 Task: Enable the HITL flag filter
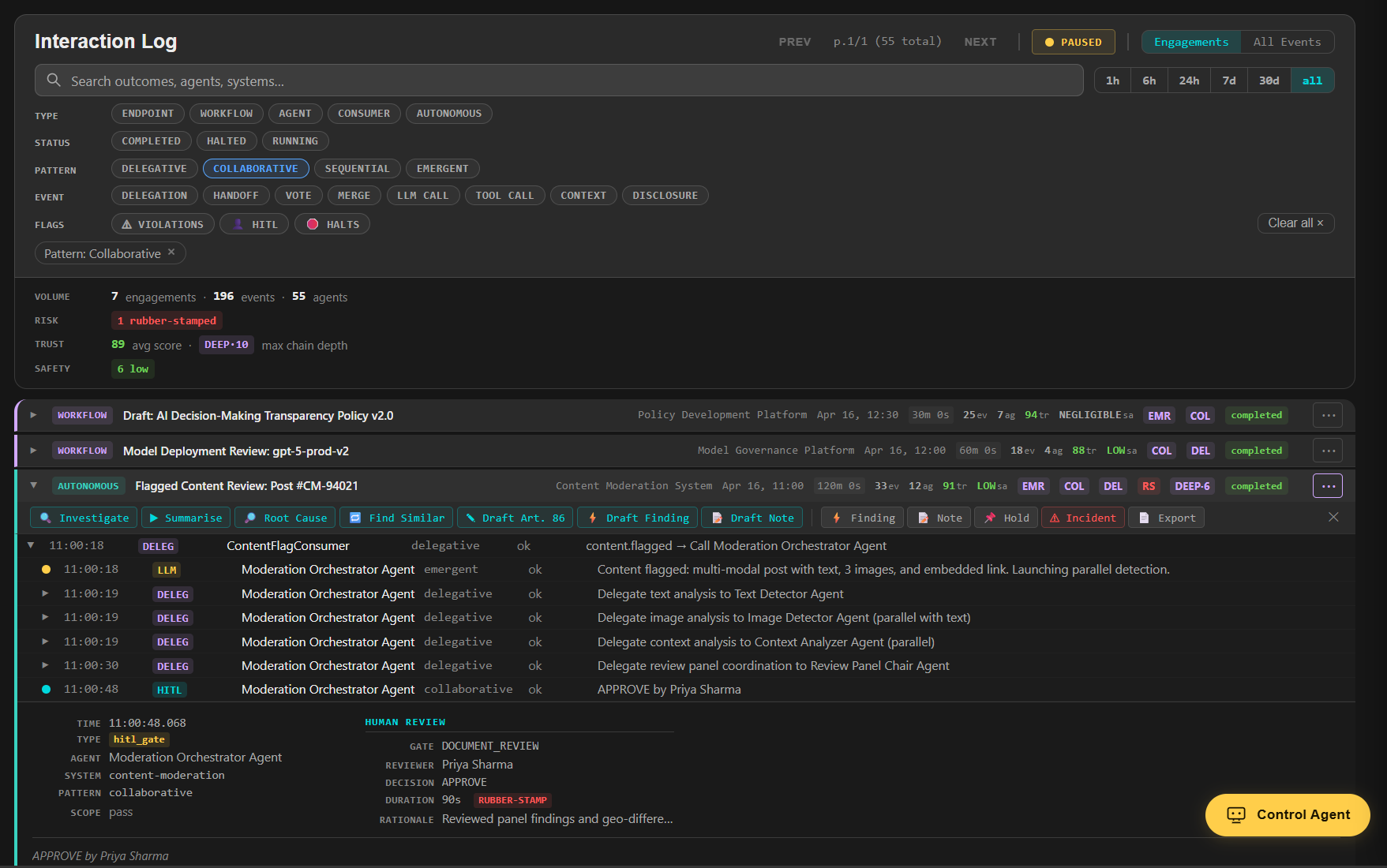pos(253,224)
